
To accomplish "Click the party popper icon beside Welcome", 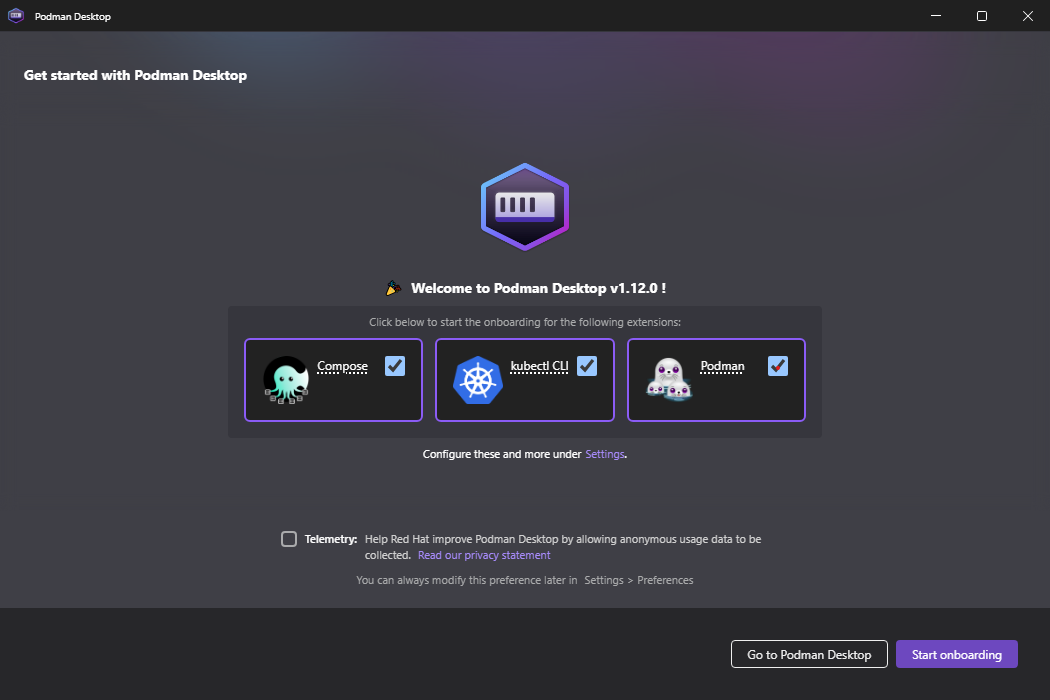I will pos(393,288).
